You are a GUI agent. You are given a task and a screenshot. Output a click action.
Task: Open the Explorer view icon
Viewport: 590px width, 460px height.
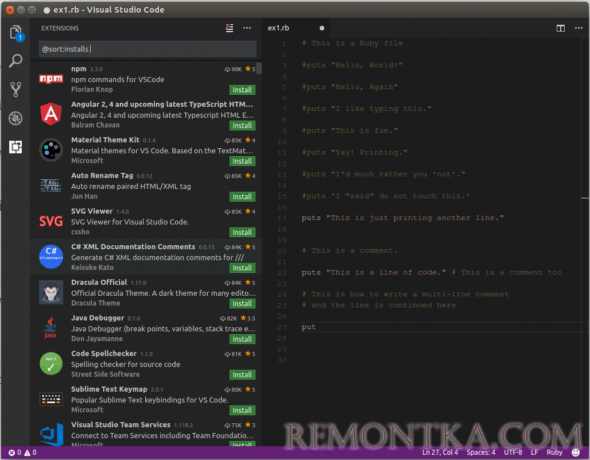(x=16, y=33)
